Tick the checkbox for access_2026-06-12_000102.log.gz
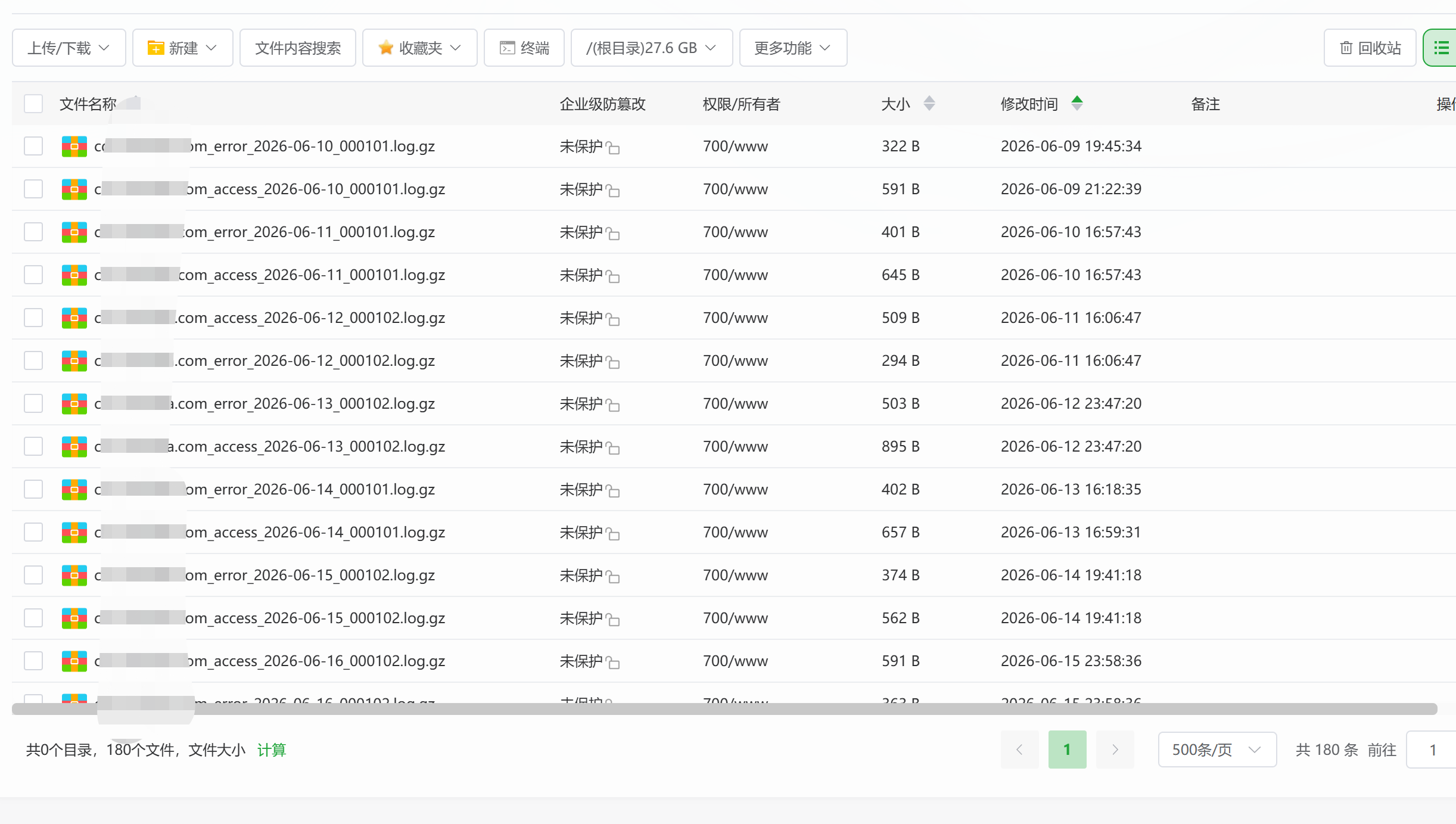 coord(33,318)
